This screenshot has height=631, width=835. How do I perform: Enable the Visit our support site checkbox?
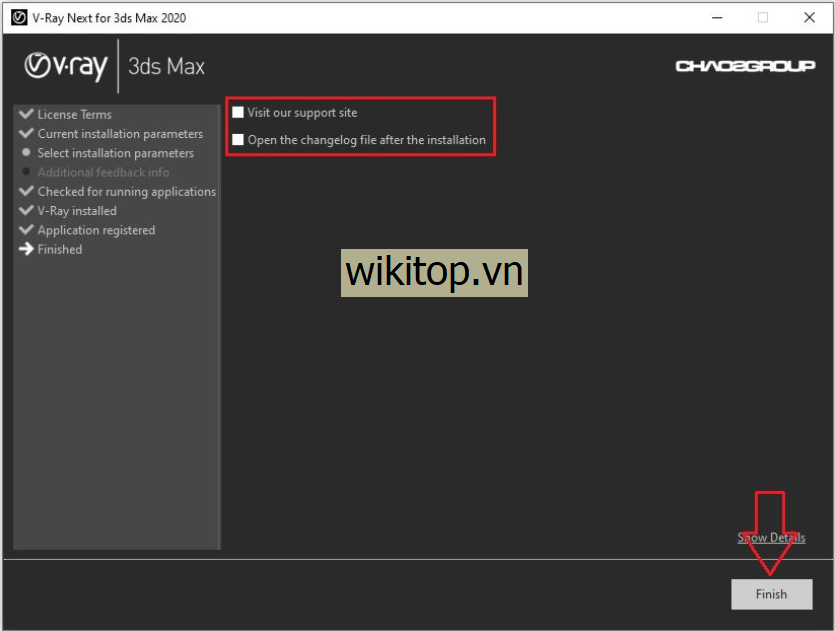238,113
